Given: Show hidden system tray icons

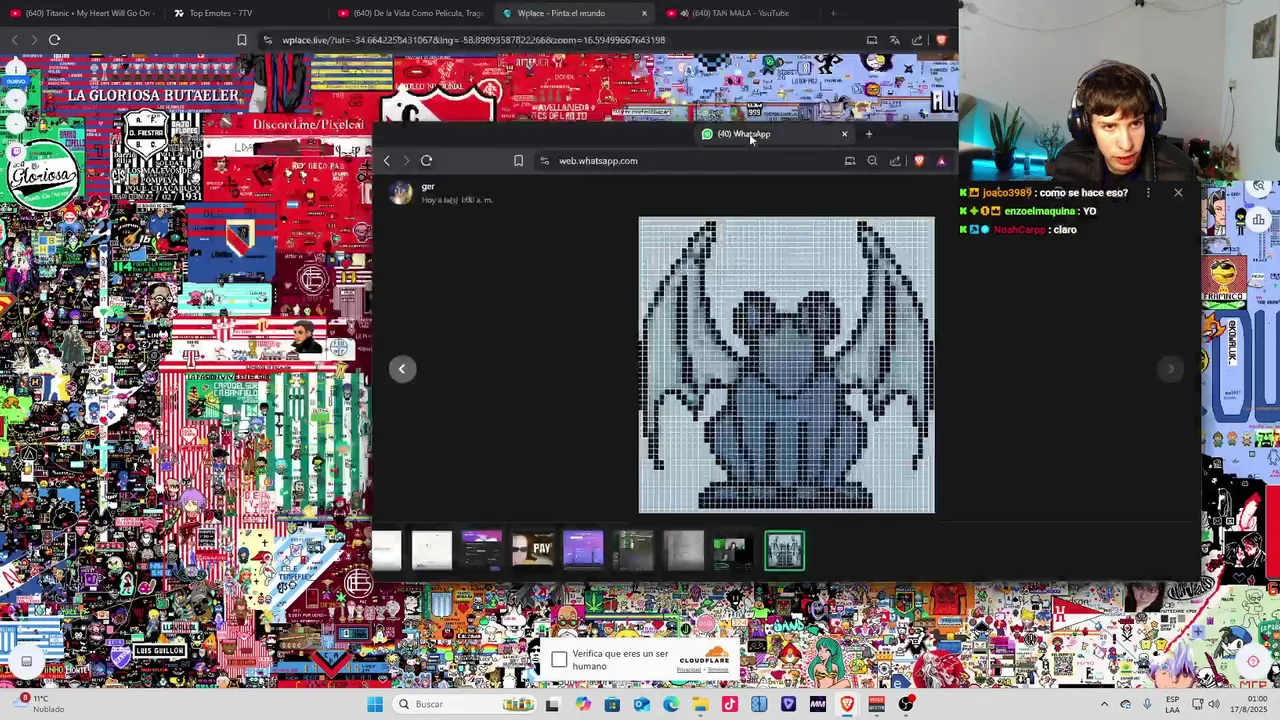Looking at the screenshot, I should point(1104,704).
